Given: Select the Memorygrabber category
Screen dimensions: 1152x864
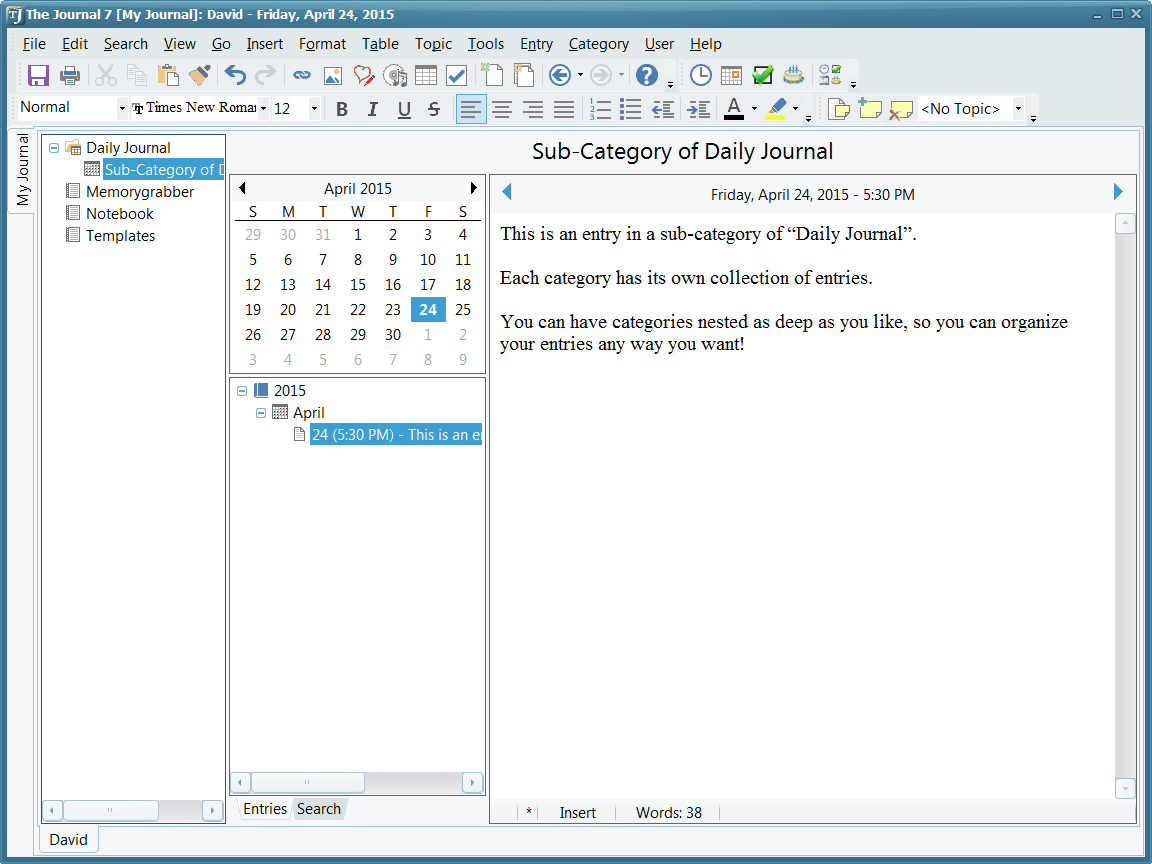Looking at the screenshot, I should pyautogui.click(x=139, y=192).
